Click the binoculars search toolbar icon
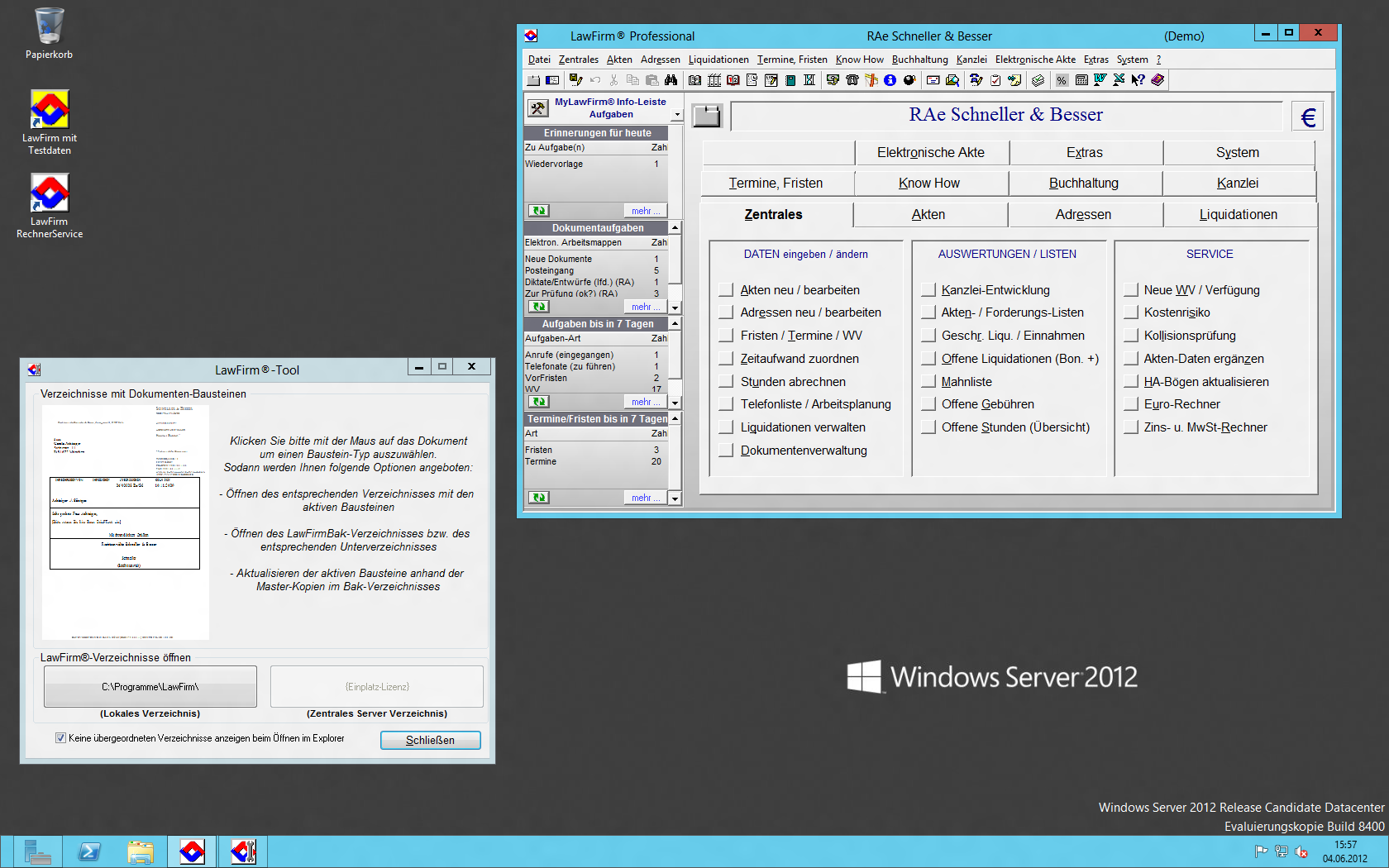The image size is (1389, 868). 671,80
